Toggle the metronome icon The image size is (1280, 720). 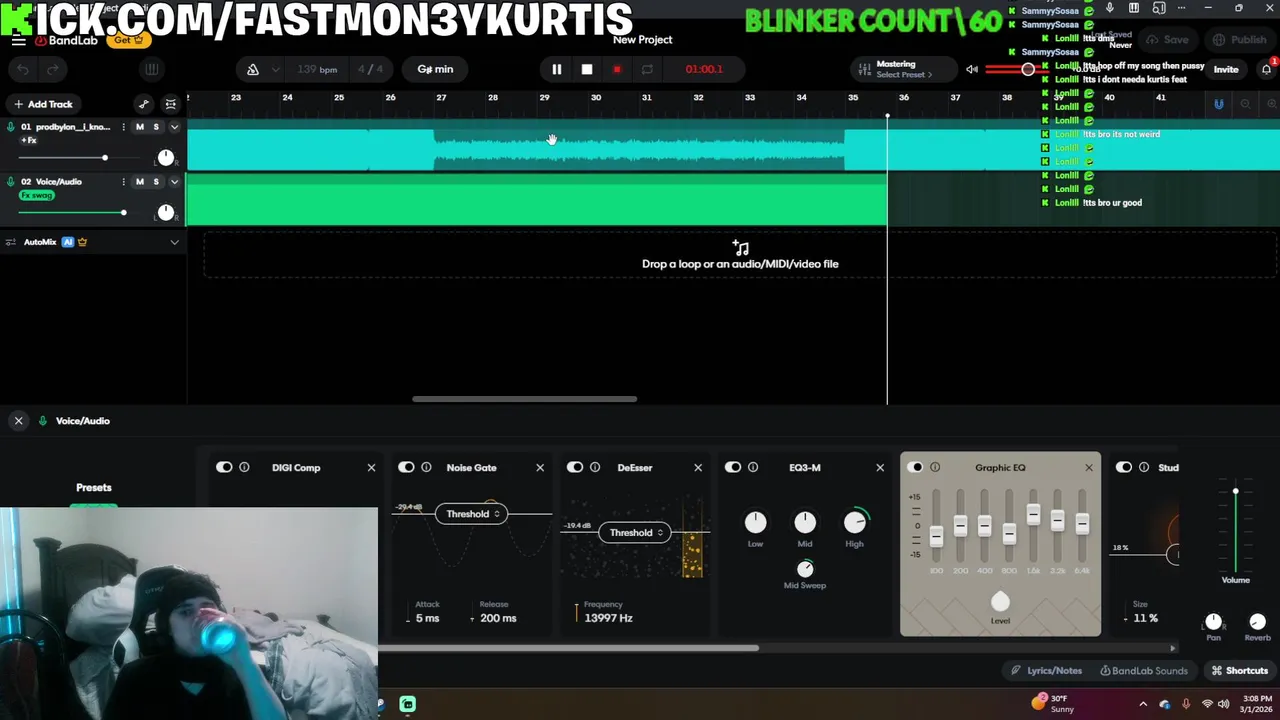(252, 69)
